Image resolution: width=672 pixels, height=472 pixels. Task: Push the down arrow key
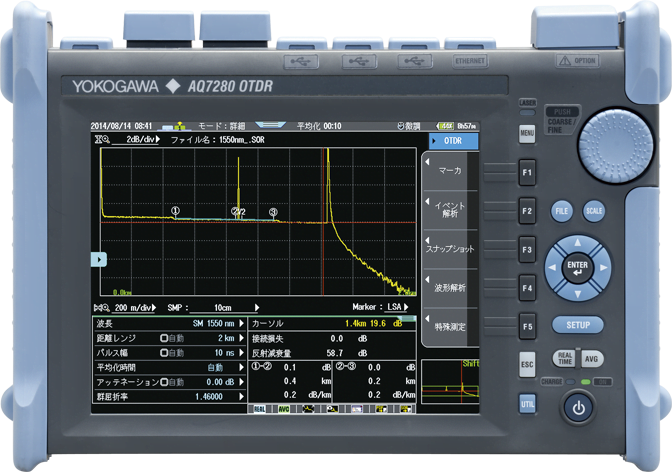[578, 294]
